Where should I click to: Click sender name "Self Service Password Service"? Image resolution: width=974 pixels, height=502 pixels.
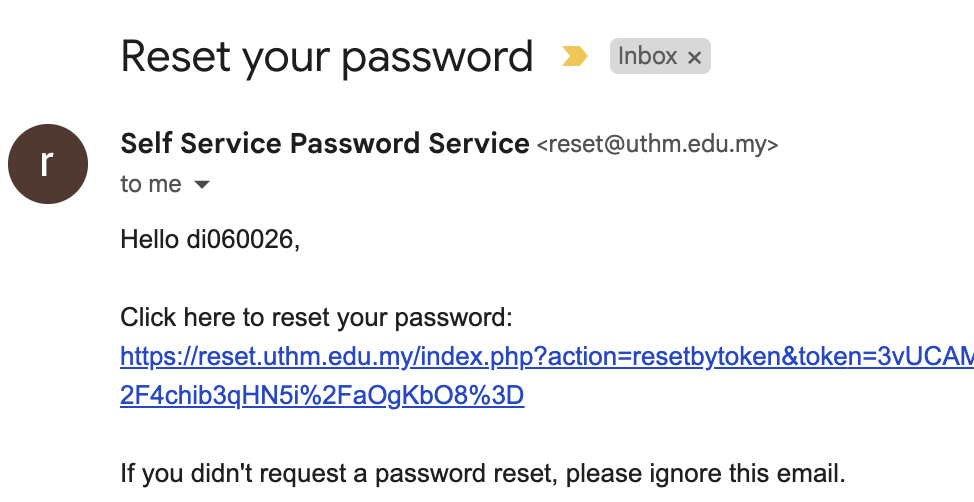pyautogui.click(x=324, y=144)
